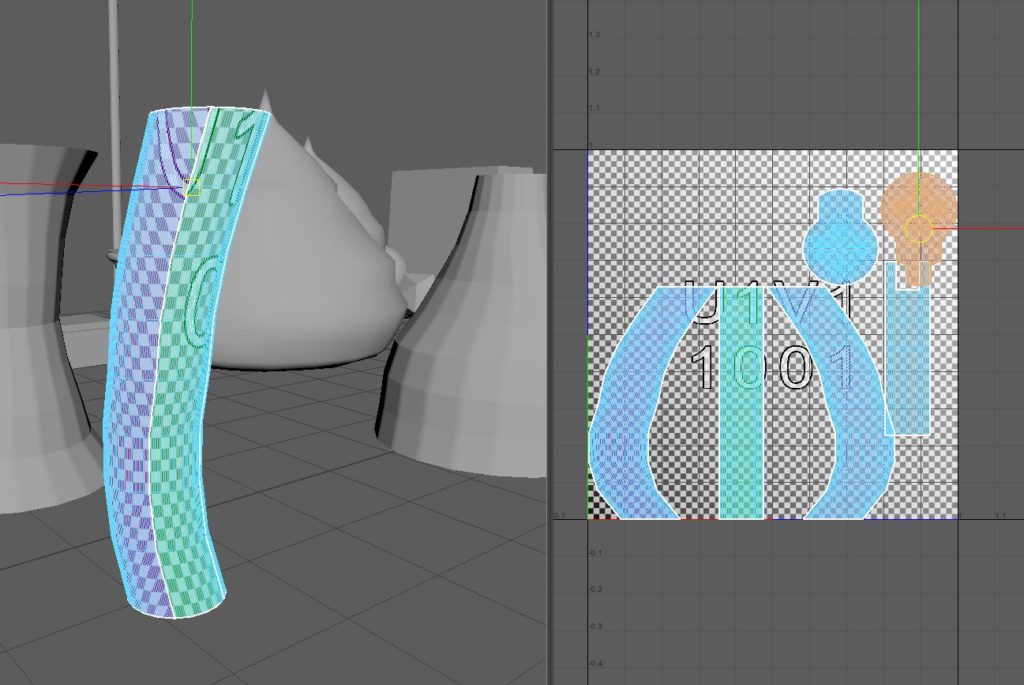Click the thin vertical pole in 3D viewport
The image size is (1024, 685).
coord(113,60)
